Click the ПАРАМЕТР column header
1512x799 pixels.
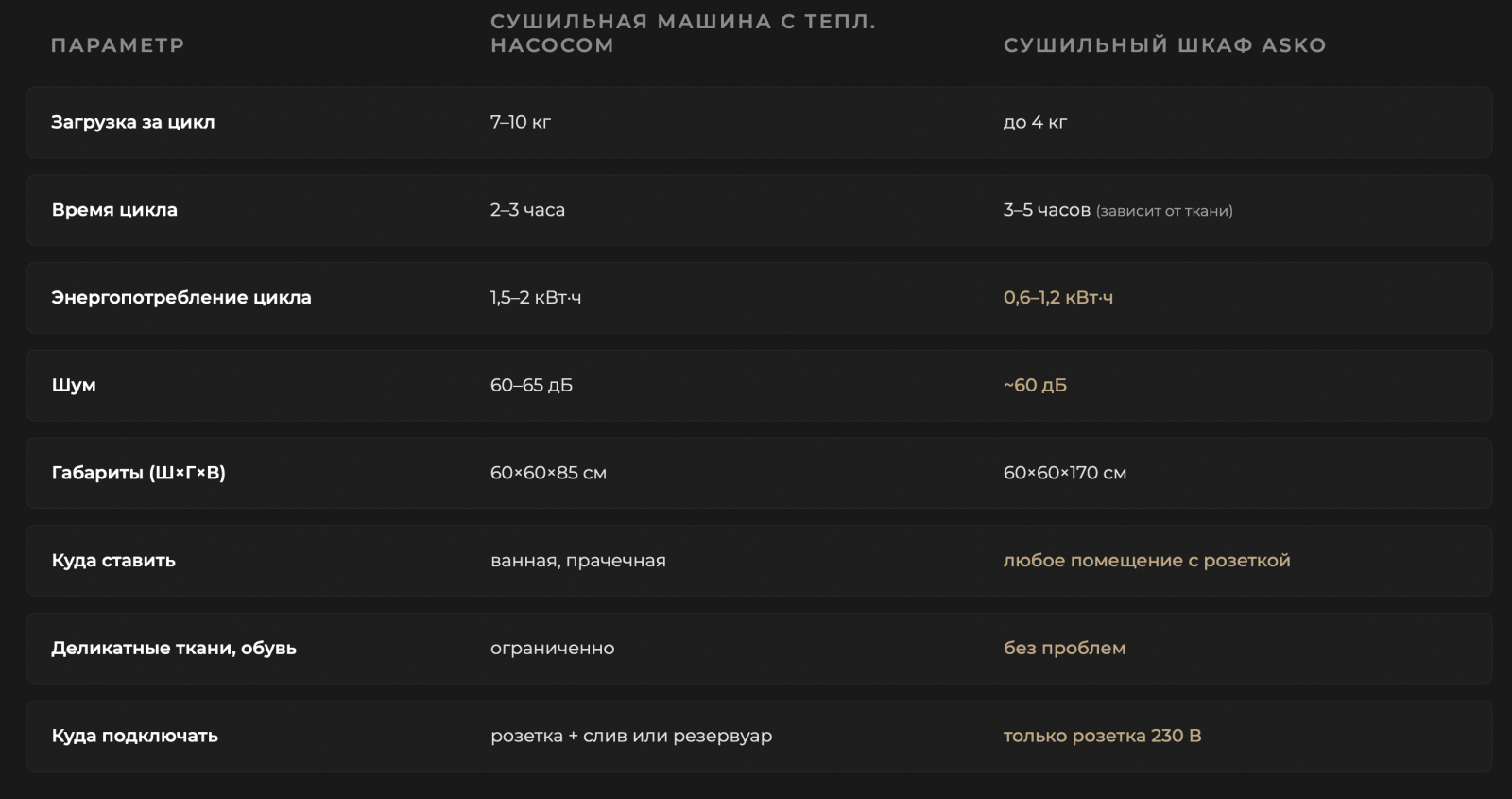pyautogui.click(x=117, y=45)
